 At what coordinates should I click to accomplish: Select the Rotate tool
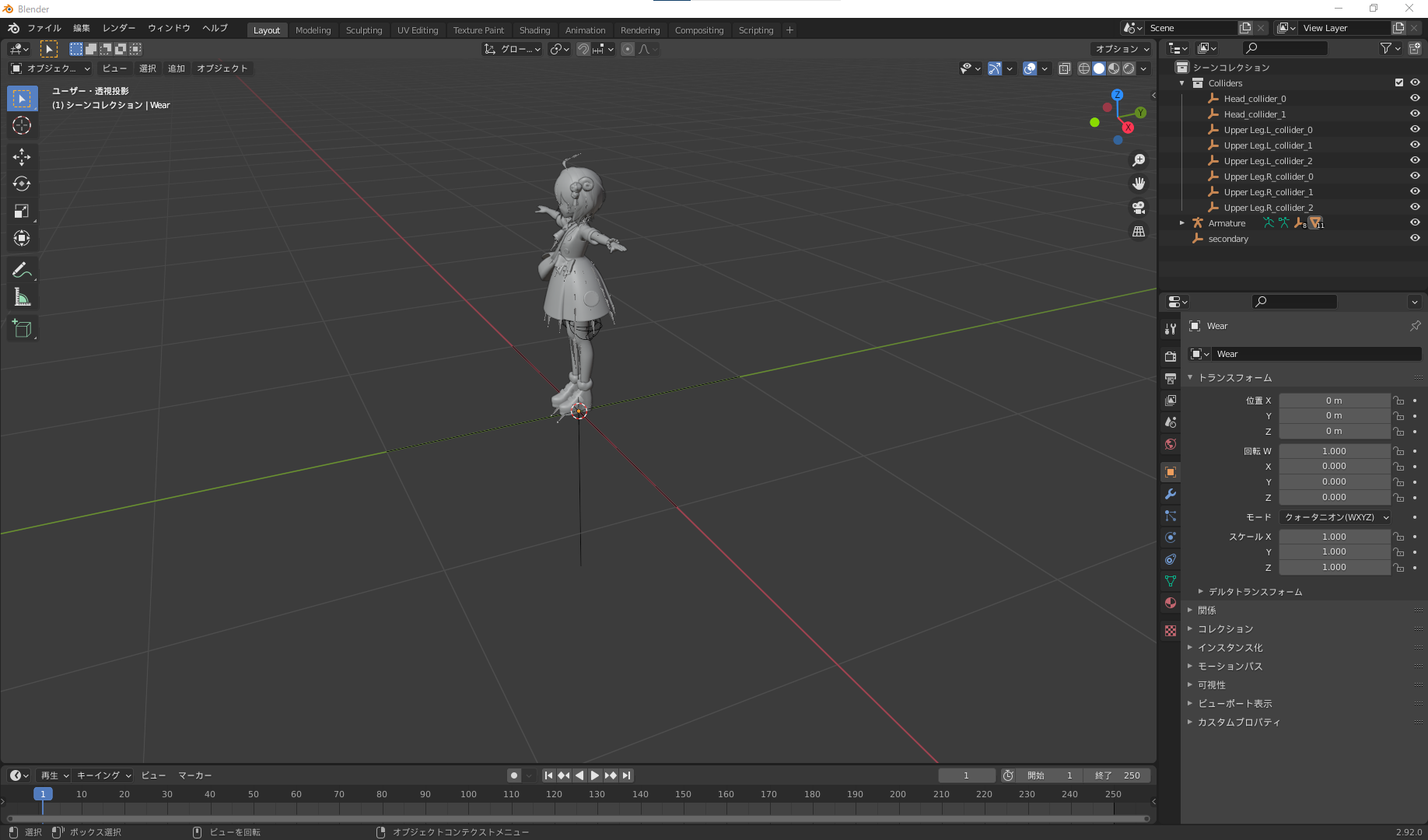(22, 184)
